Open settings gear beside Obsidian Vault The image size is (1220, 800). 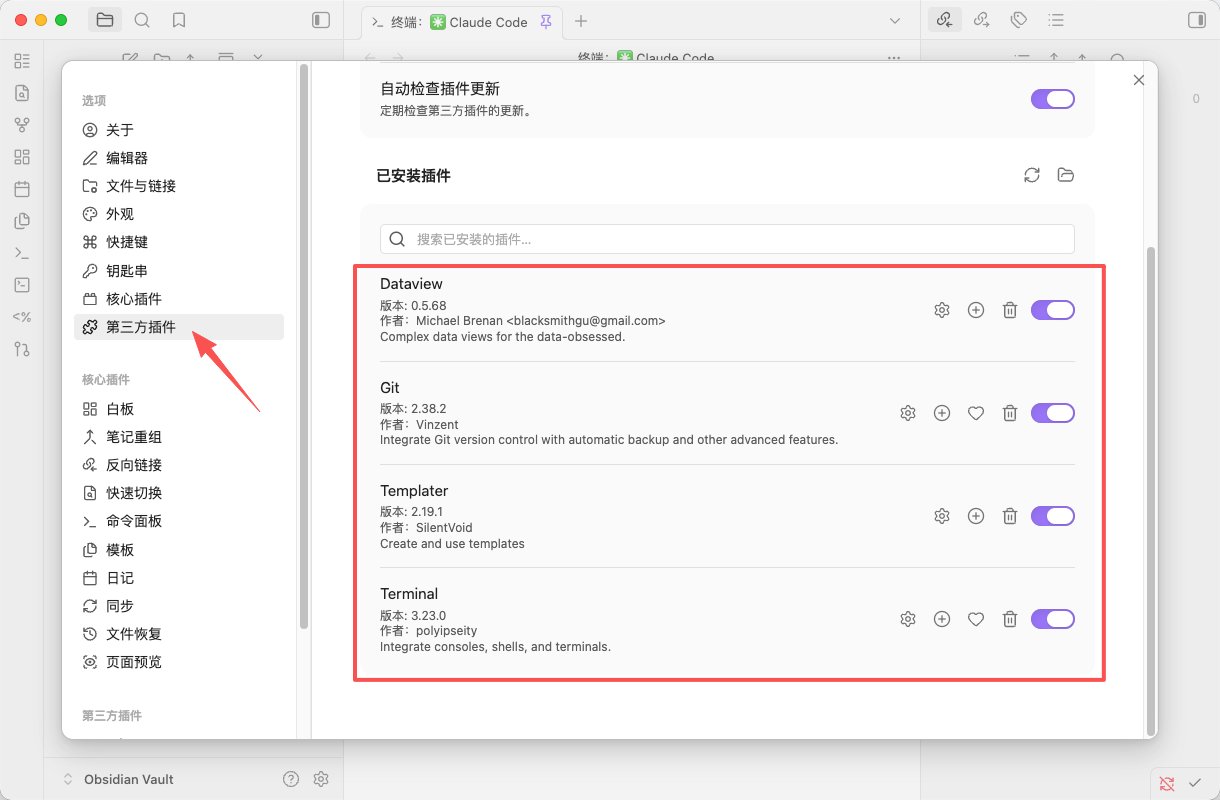(321, 779)
